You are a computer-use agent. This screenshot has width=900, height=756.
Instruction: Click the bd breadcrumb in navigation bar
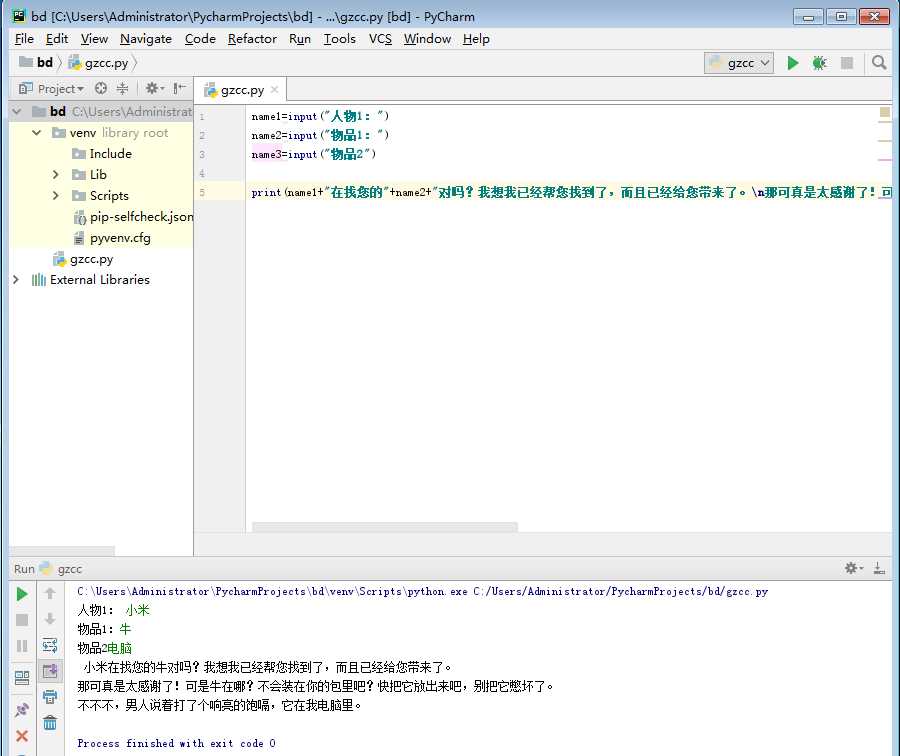(x=36, y=63)
